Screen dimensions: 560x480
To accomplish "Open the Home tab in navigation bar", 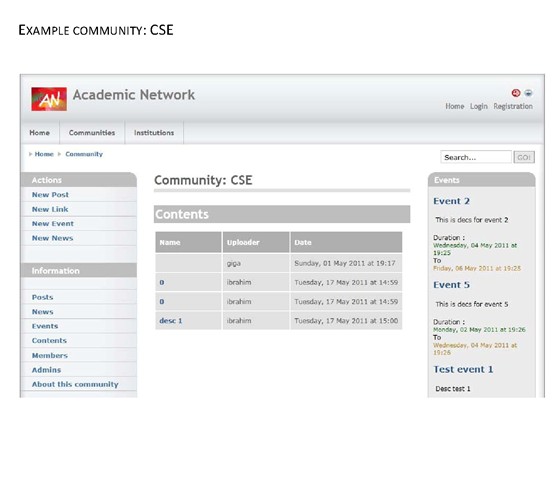I will point(40,132).
